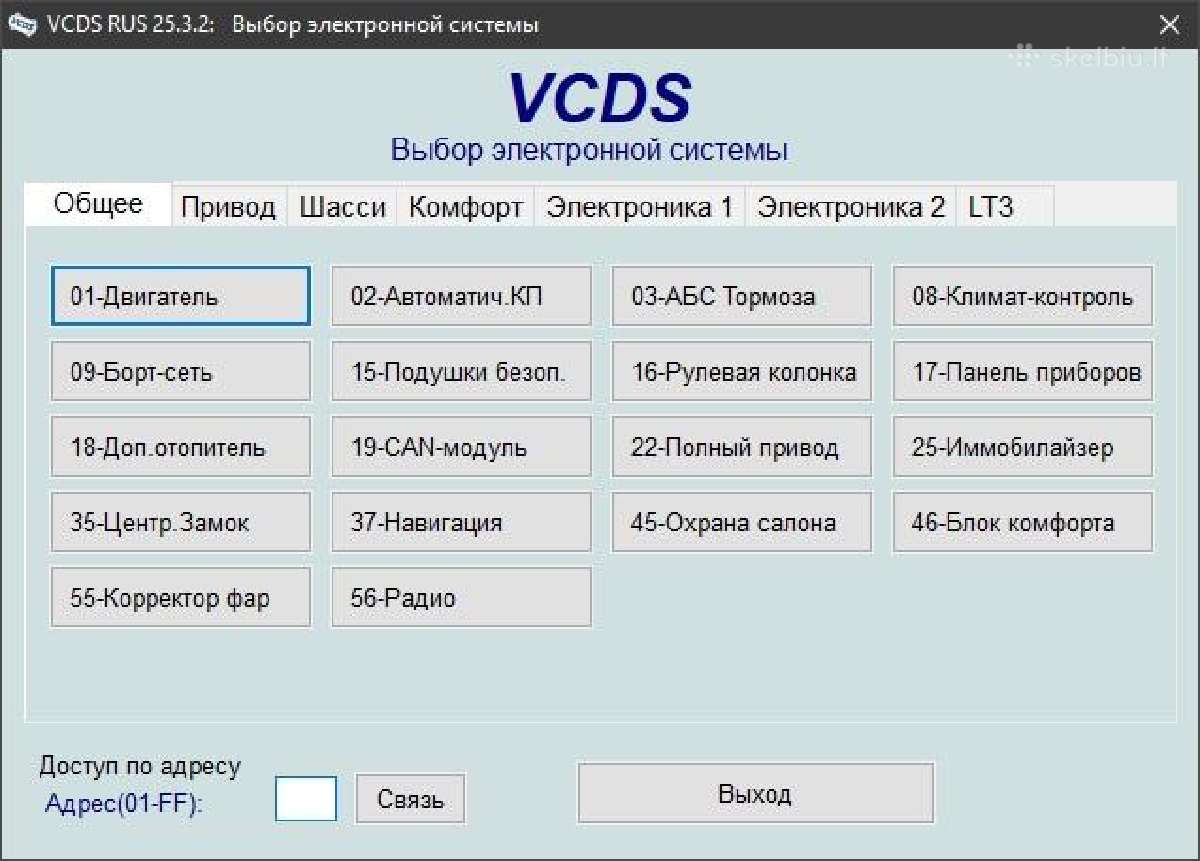Open the Шасси tab
Image resolution: width=1200 pixels, height=861 pixels.
click(342, 207)
